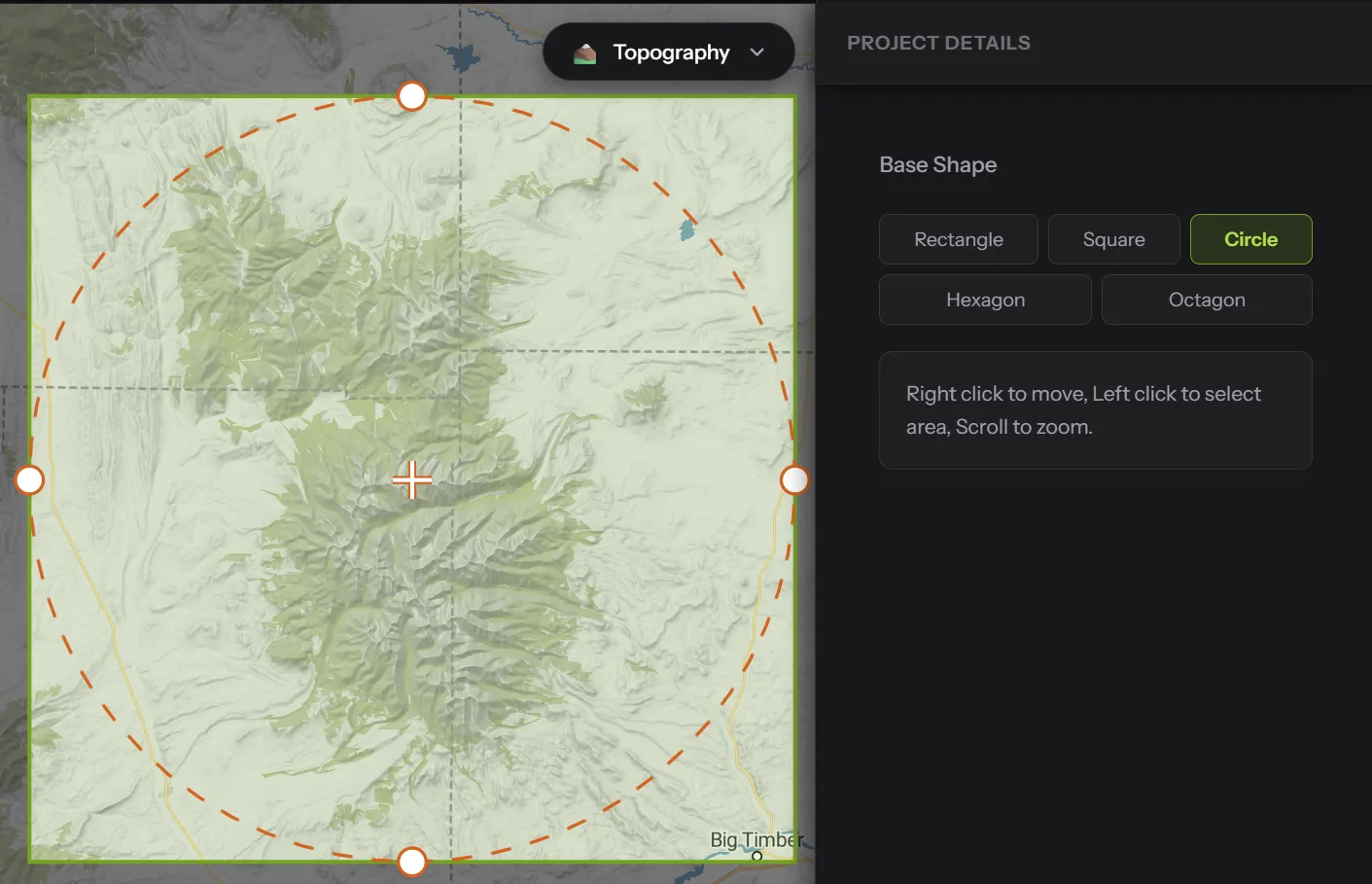Click the top circular selection handle
This screenshot has height=884, width=1372.
click(412, 96)
